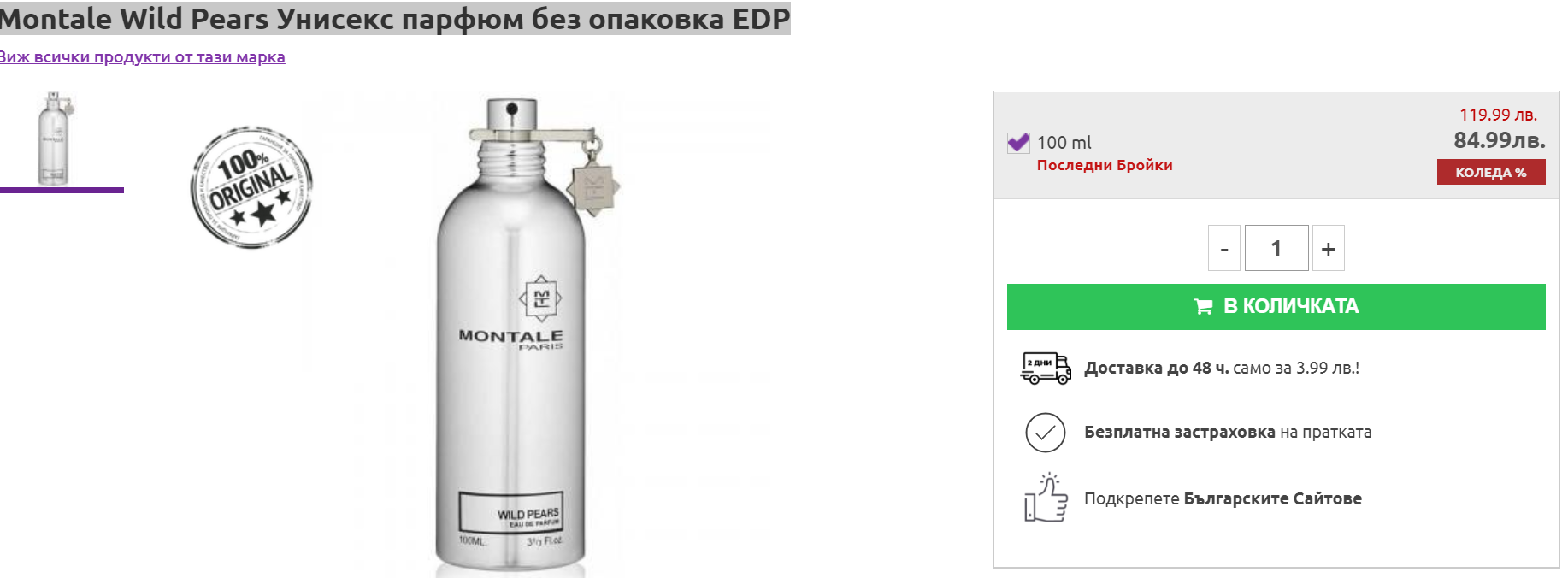The width and height of the screenshot is (1568, 578).
Task: Click the Последни Бройки label
Action: 1105,165
